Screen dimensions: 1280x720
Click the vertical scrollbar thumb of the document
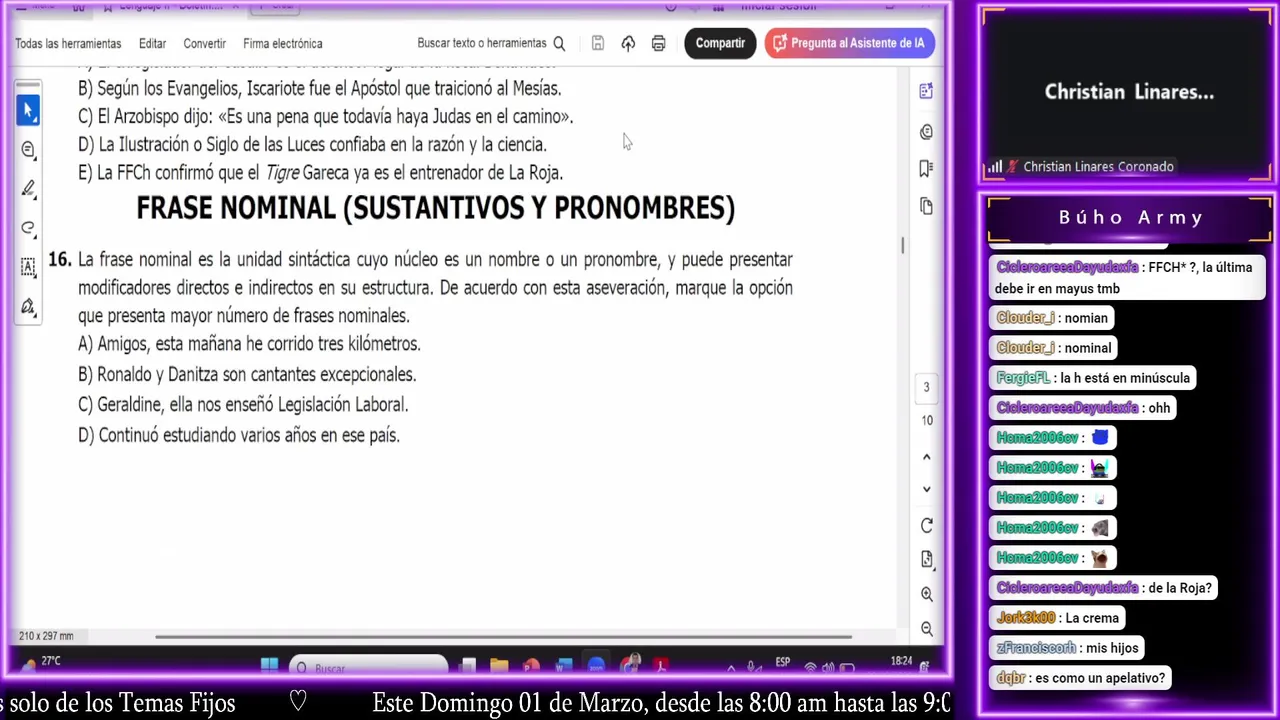point(903,246)
